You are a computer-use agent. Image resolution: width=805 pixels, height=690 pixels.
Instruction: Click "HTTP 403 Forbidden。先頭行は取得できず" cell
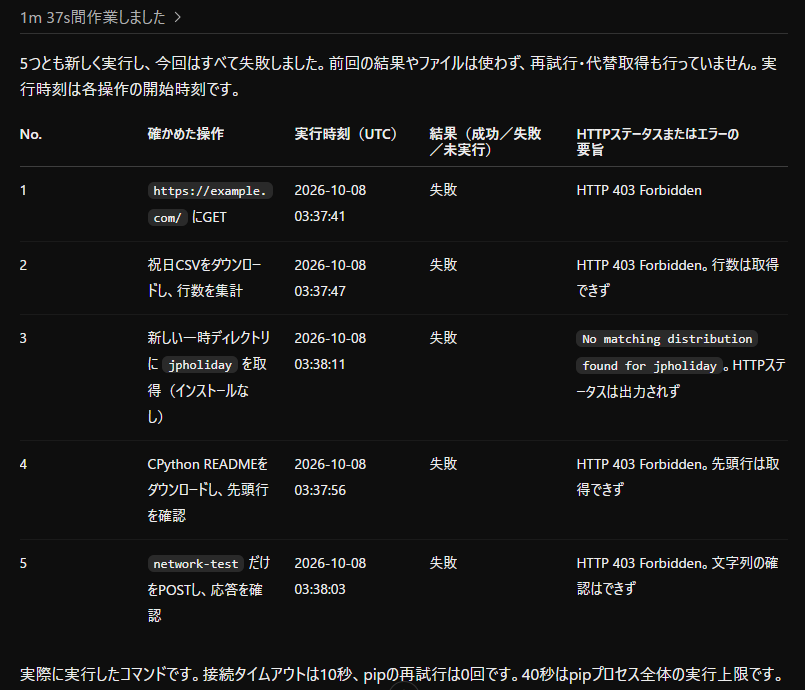(678, 477)
